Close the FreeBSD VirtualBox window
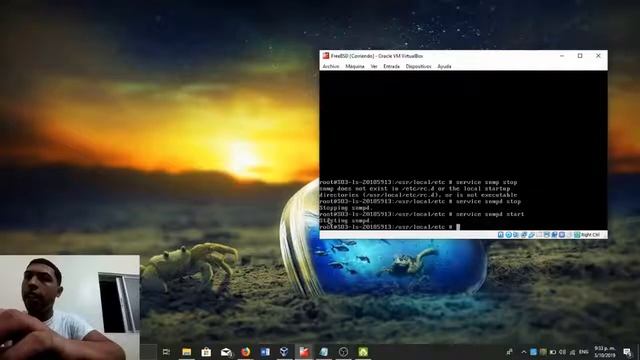The image size is (640, 360). point(598,56)
